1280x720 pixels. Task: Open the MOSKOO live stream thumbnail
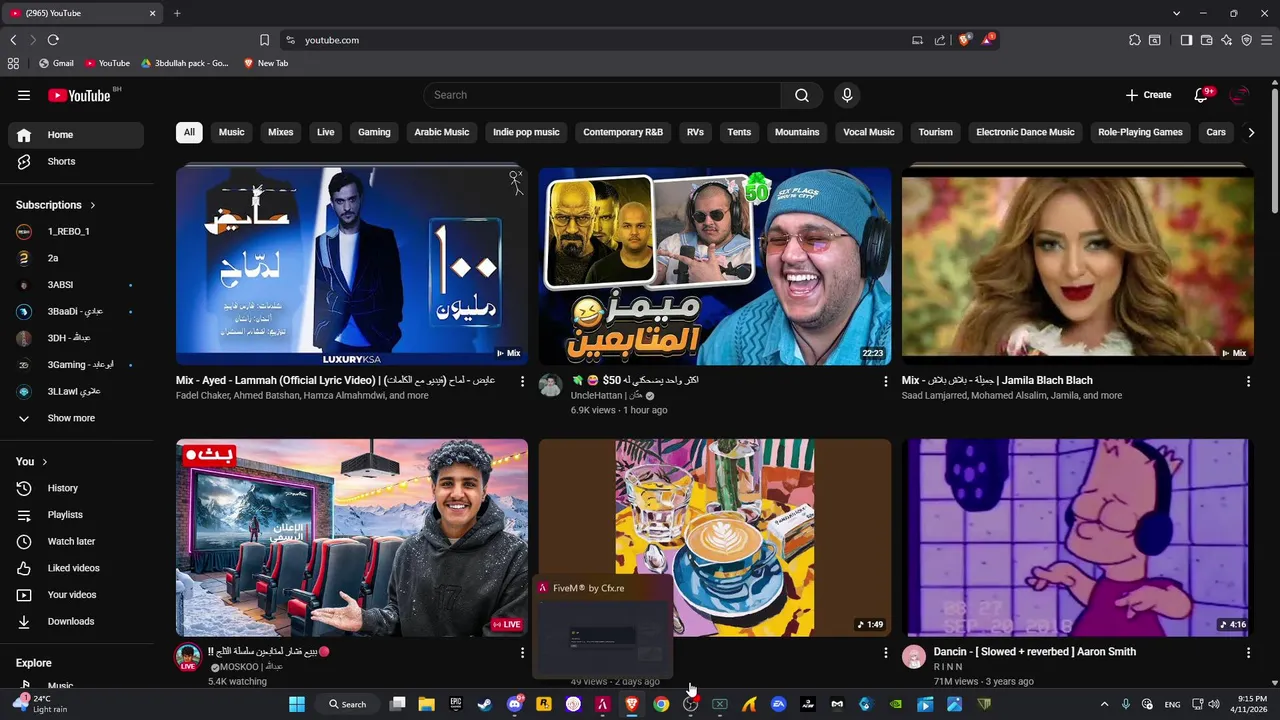(x=352, y=537)
